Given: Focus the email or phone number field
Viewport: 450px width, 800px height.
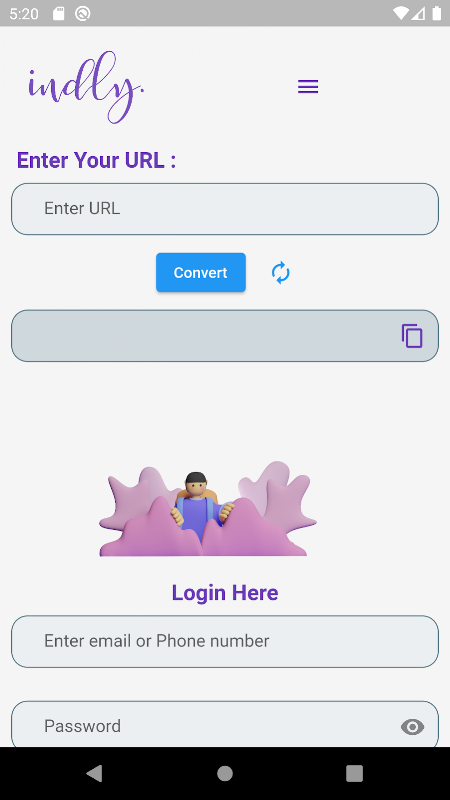Looking at the screenshot, I should [225, 641].
